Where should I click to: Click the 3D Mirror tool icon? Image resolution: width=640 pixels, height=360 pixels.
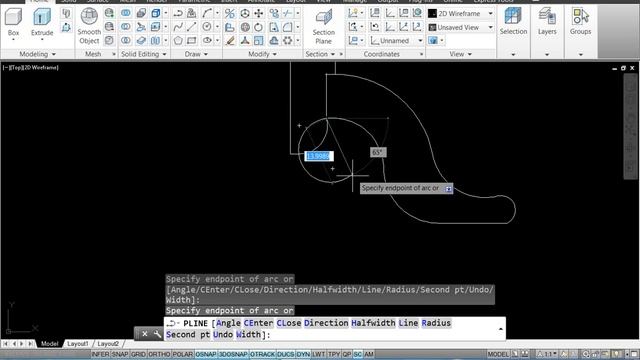[x=230, y=13]
